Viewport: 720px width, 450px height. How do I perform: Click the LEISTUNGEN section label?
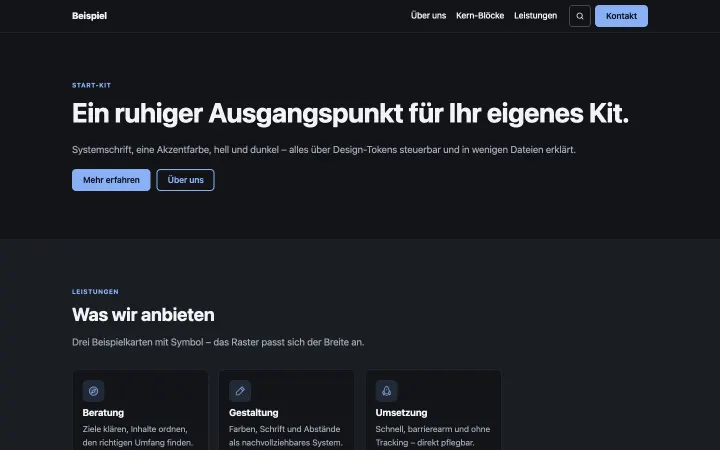coord(95,292)
